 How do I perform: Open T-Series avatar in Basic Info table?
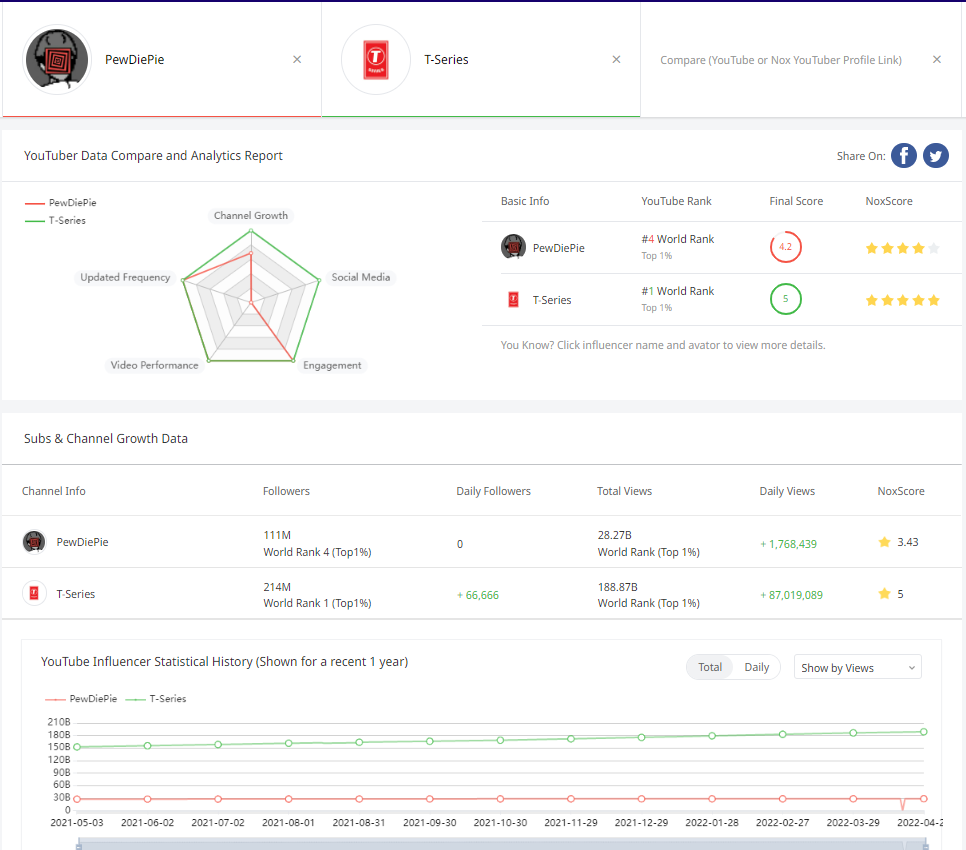tap(513, 300)
